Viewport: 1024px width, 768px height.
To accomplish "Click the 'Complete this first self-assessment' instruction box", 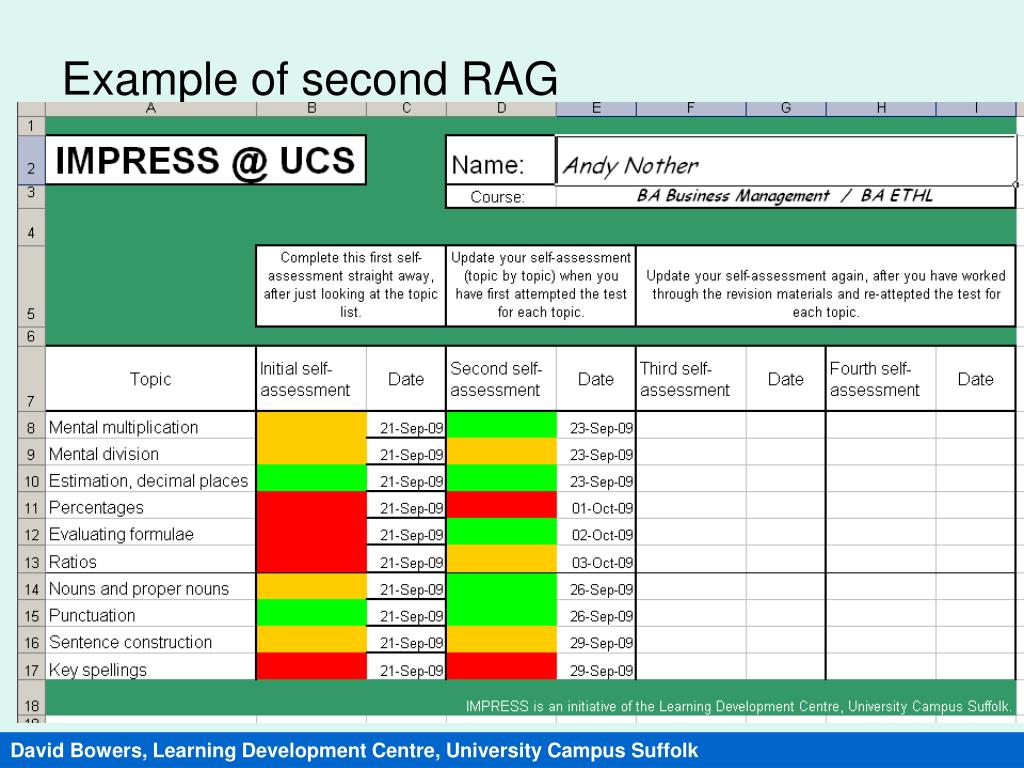I will pyautogui.click(x=351, y=285).
